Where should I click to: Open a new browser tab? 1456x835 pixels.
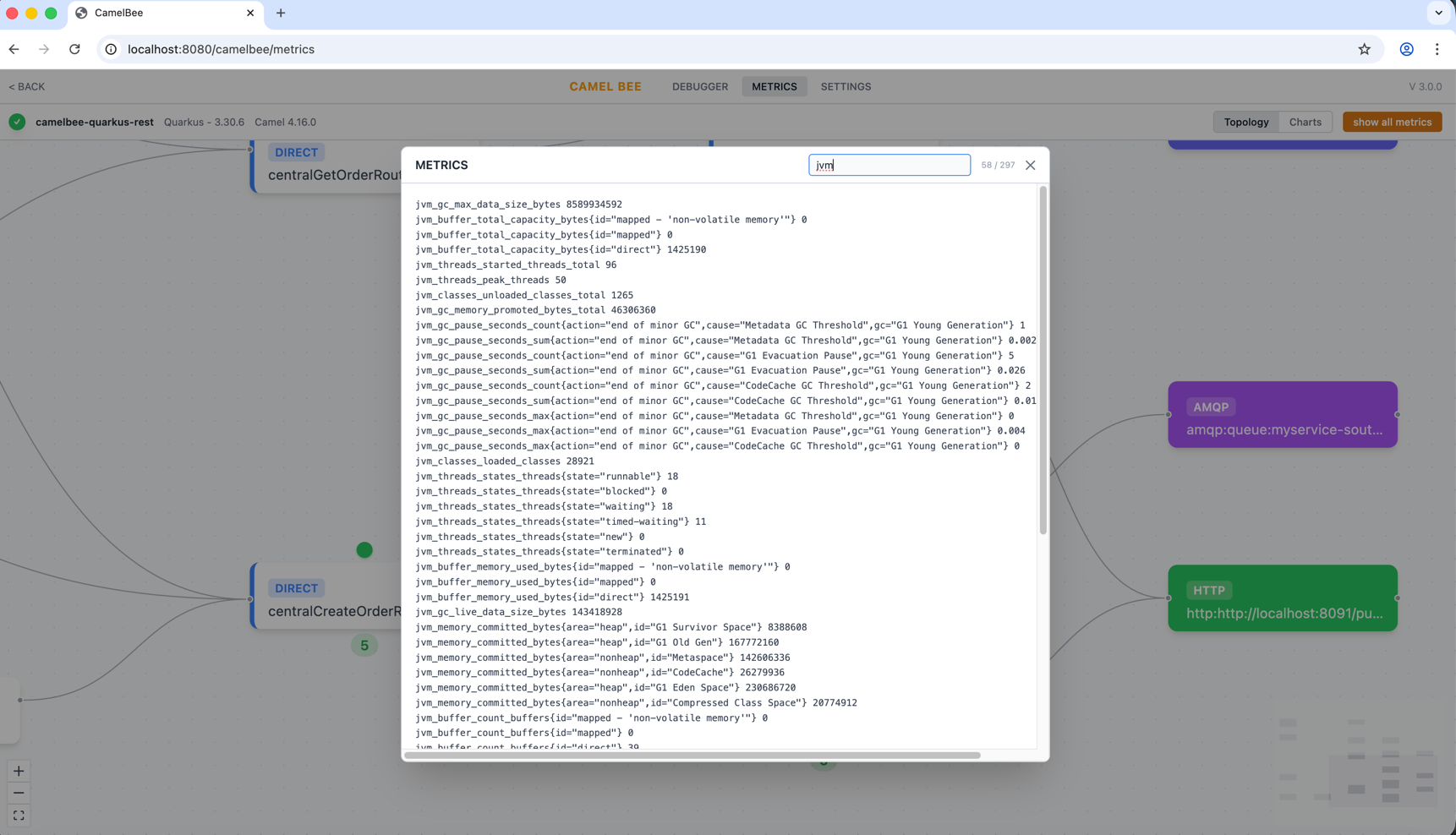tap(280, 13)
